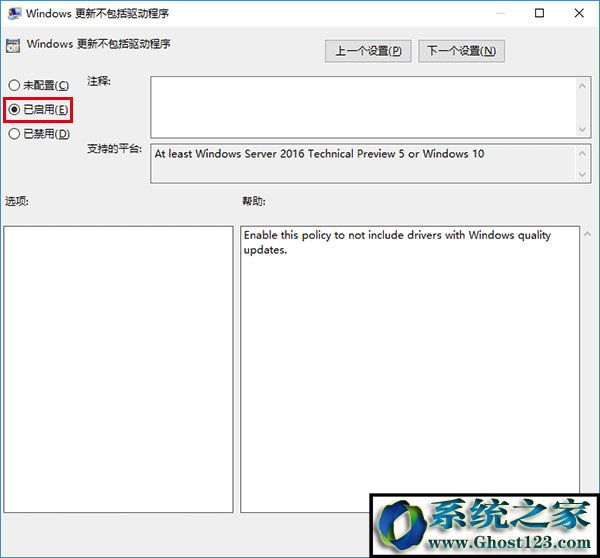Click the policy heading 'Windows 更新不包括驱动程序'
Screen dimensions: 600x558
pyautogui.click(x=98, y=44)
